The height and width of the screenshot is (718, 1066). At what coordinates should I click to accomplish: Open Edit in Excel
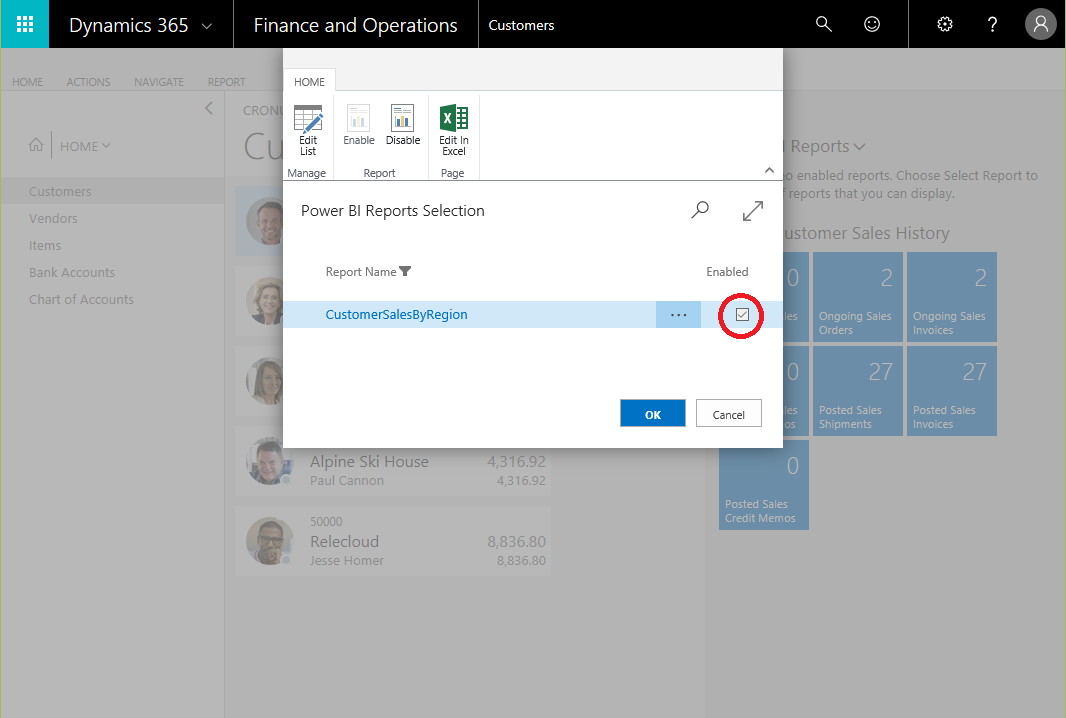coord(454,130)
